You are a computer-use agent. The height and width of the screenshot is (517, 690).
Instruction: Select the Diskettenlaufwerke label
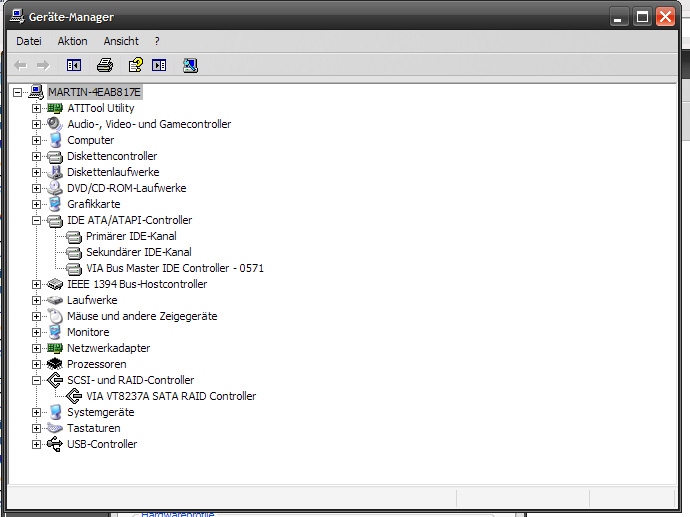click(113, 172)
